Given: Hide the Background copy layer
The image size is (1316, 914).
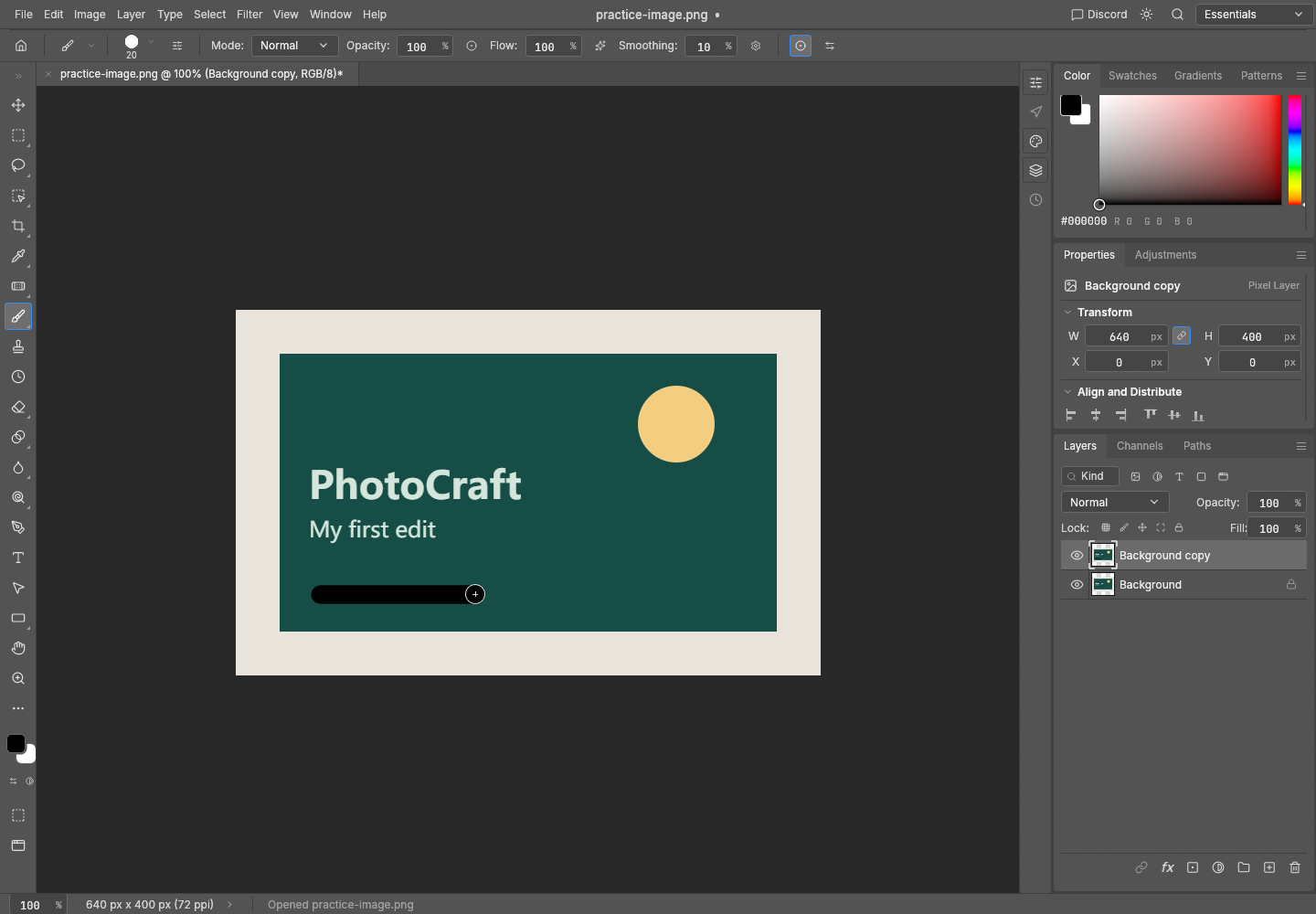Looking at the screenshot, I should (1077, 556).
